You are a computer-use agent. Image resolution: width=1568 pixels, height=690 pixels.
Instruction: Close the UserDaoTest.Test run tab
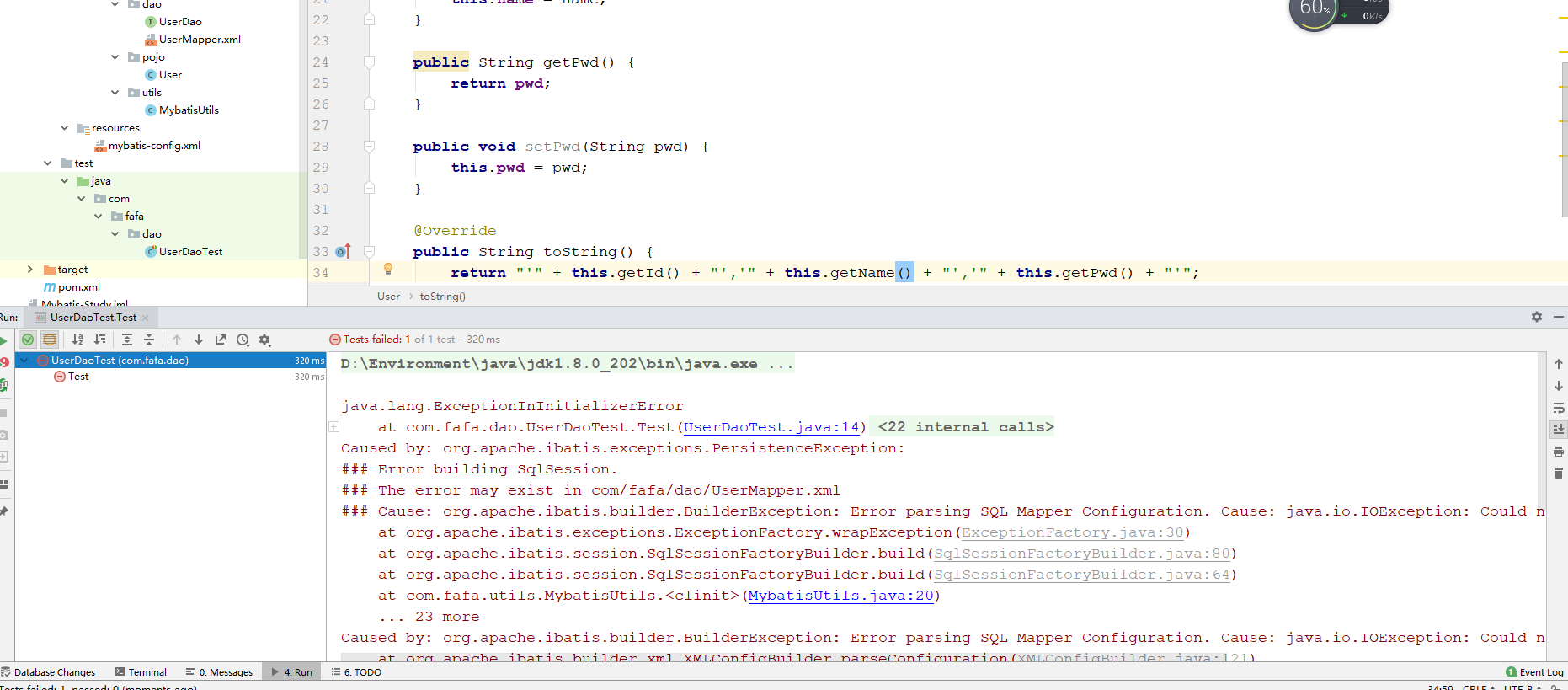(146, 318)
